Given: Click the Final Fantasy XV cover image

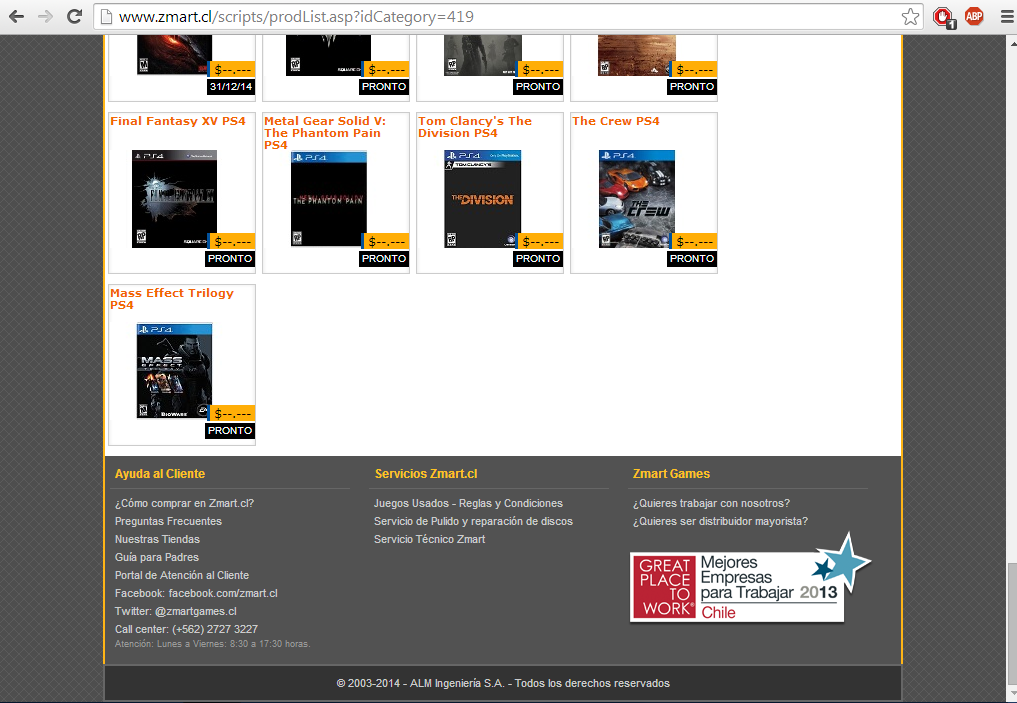Looking at the screenshot, I should [x=174, y=199].
